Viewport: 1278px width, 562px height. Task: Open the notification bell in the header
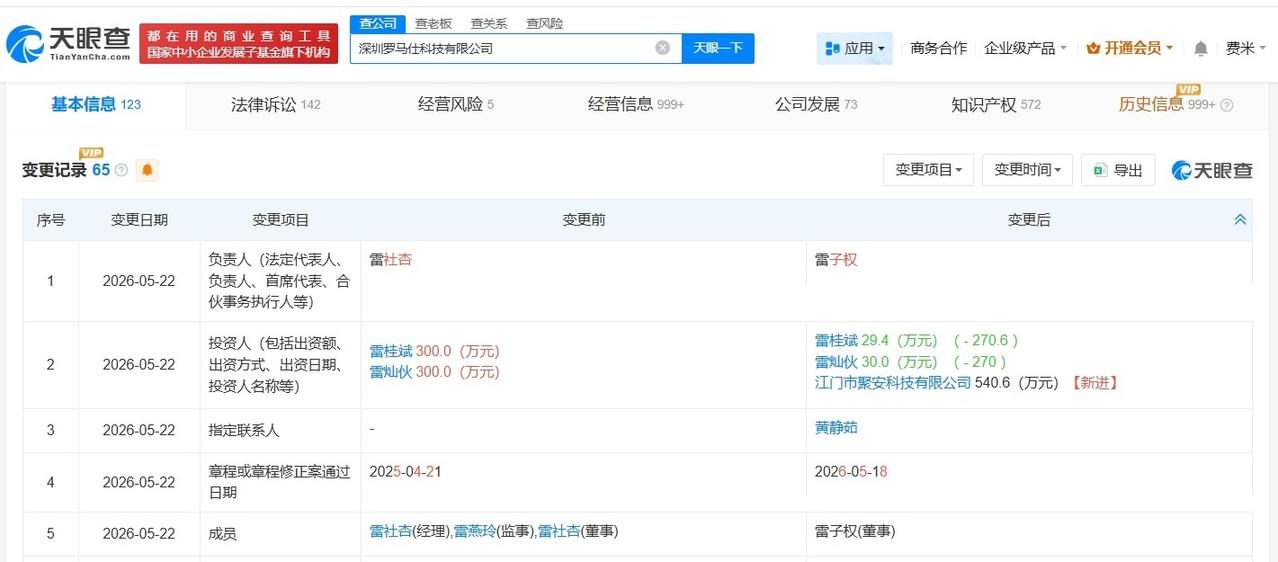coord(1200,48)
